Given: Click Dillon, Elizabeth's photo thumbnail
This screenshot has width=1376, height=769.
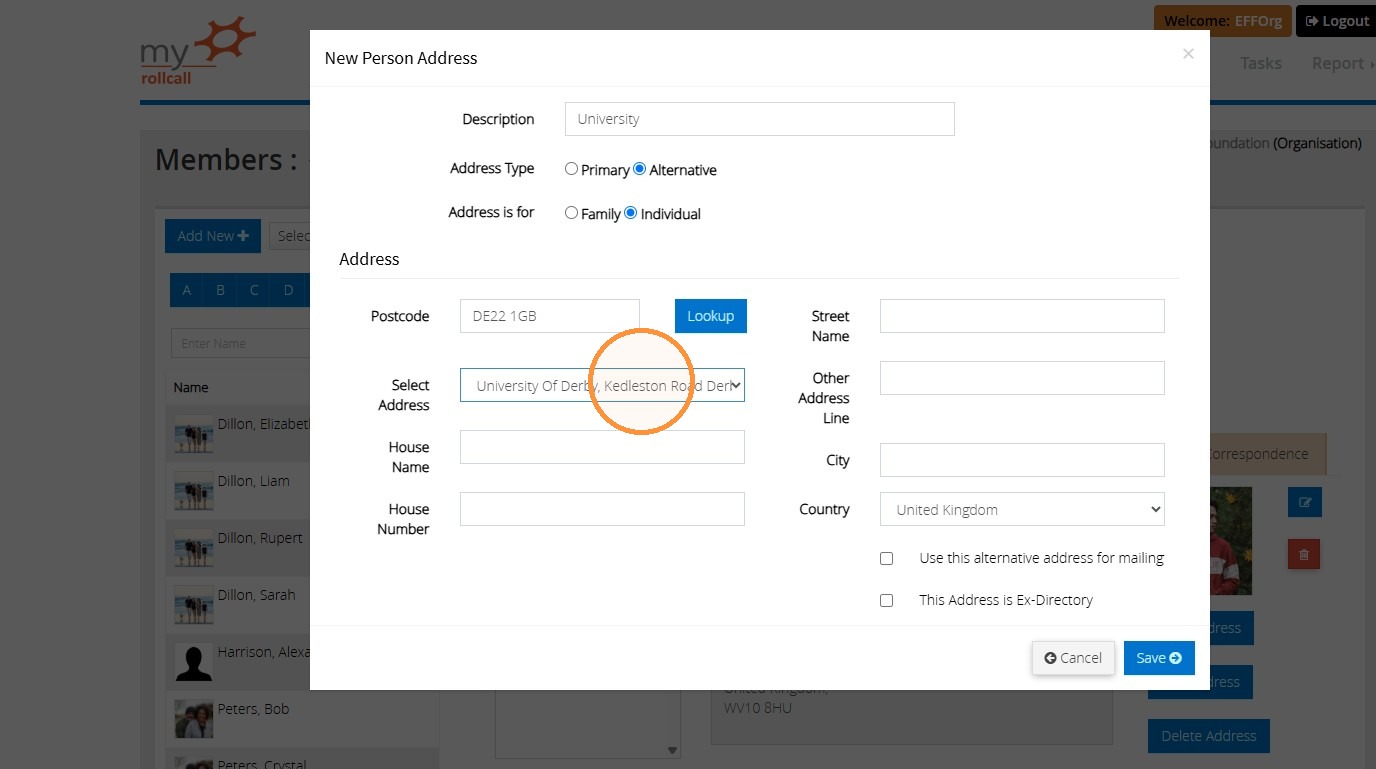Looking at the screenshot, I should click(x=194, y=434).
